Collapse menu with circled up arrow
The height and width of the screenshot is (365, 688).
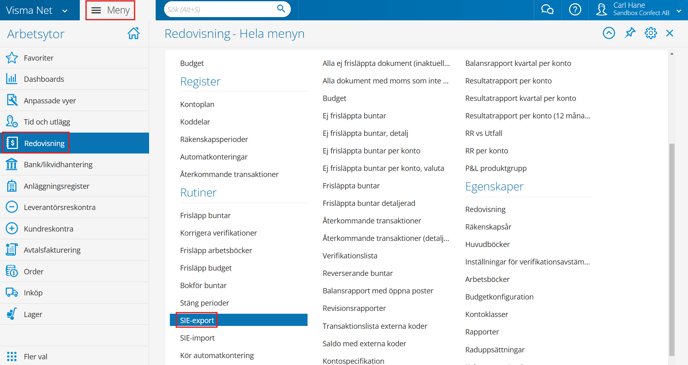(609, 33)
